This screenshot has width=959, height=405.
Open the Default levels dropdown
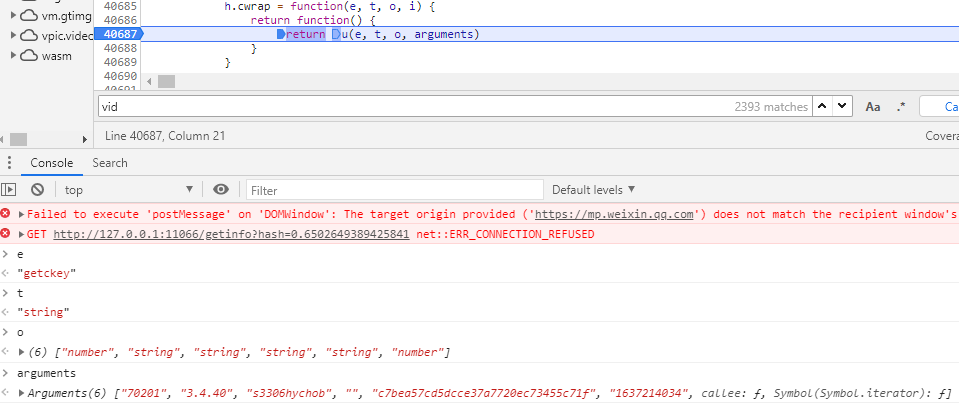[x=593, y=189]
